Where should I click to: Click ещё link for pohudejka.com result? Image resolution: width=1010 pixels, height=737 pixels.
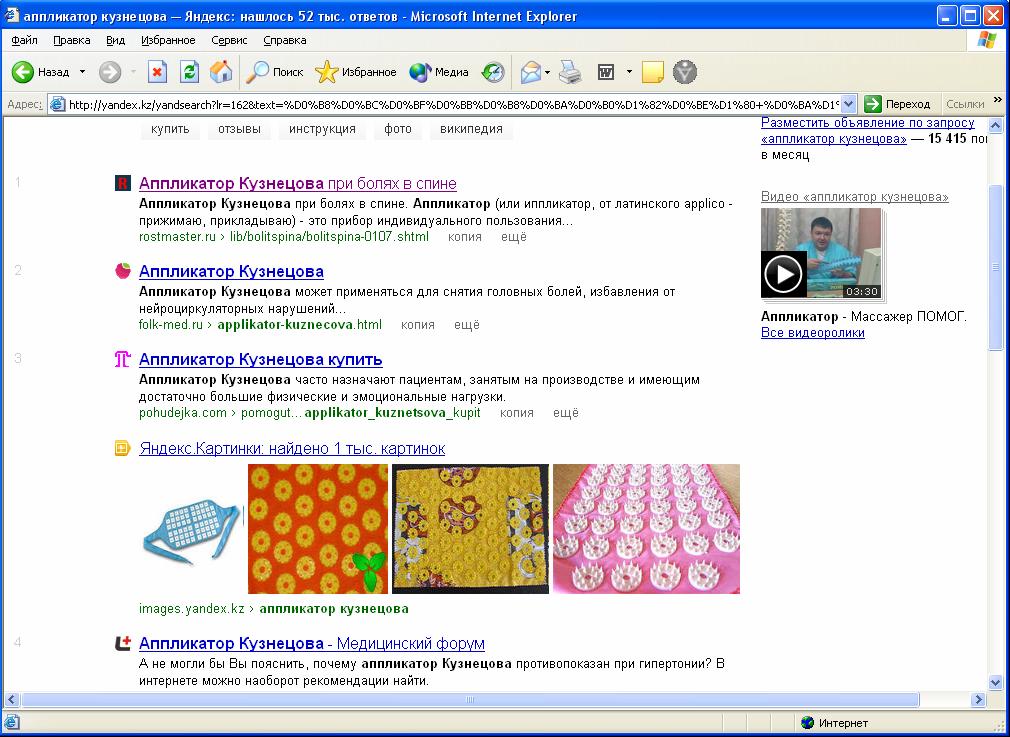click(566, 413)
